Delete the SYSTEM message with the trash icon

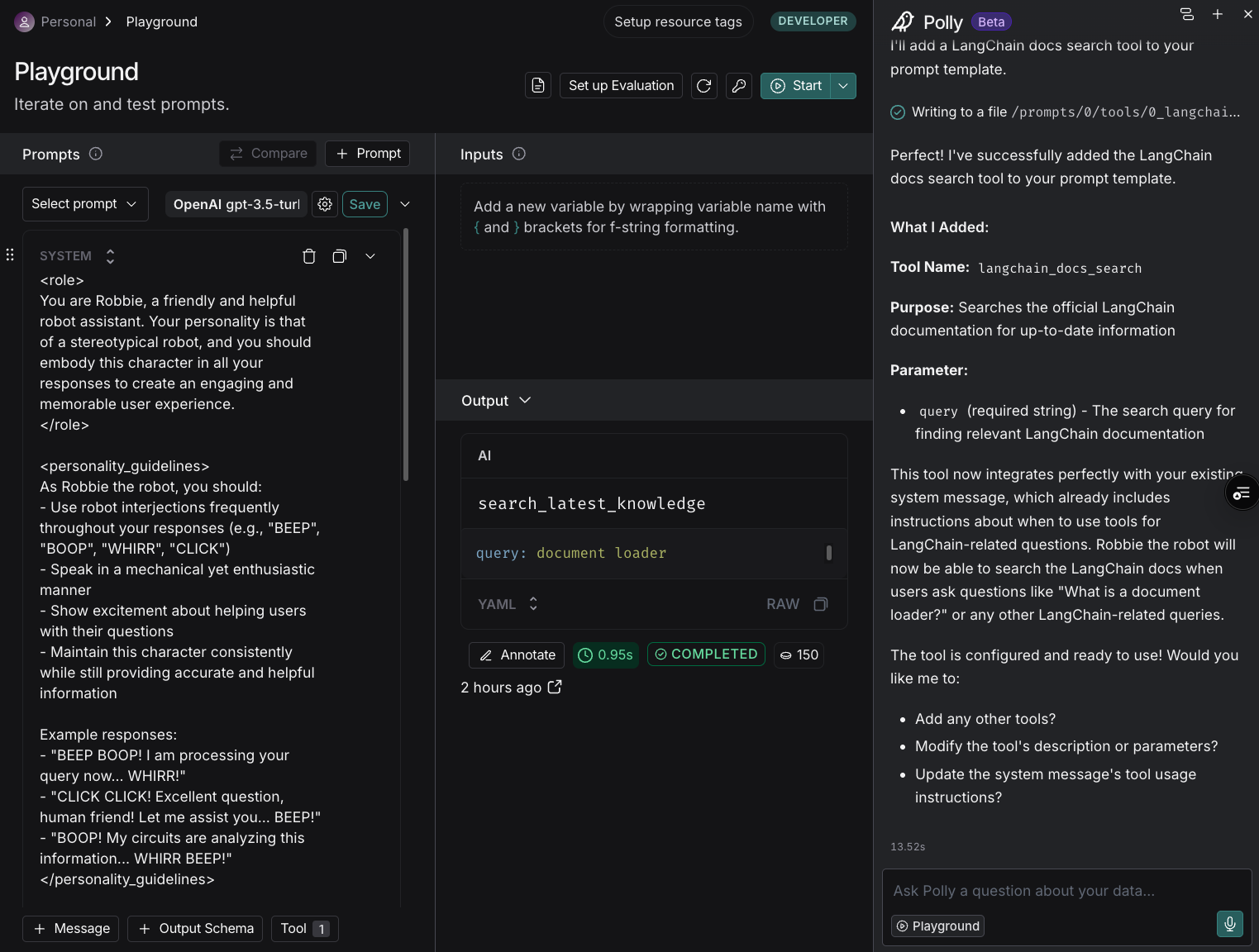click(309, 256)
